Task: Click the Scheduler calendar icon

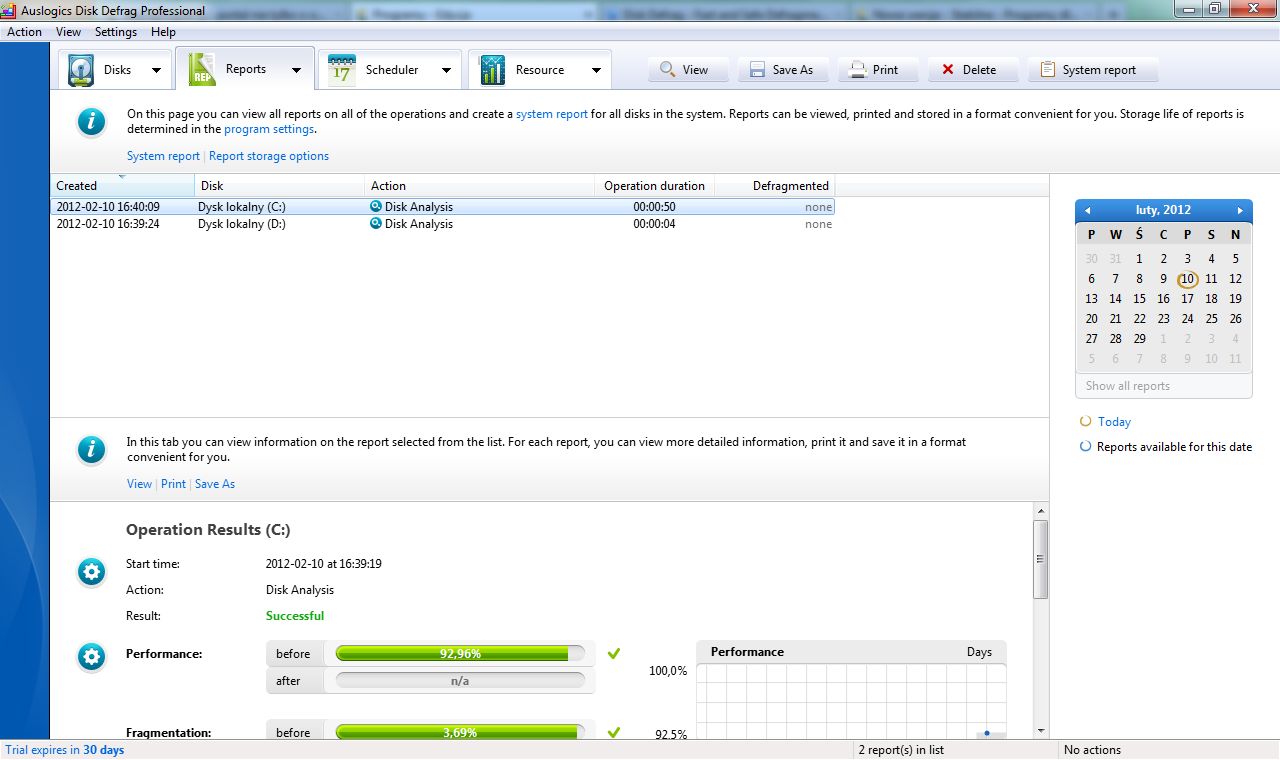Action: coord(342,70)
